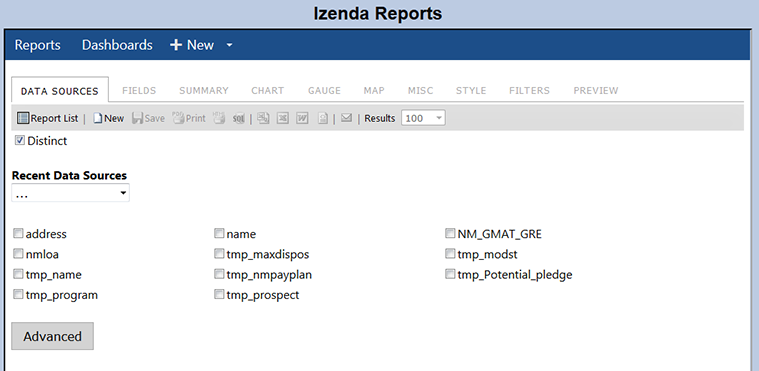This screenshot has height=371, width=759.
Task: Check the tmp_prospect data source
Action: [x=219, y=294]
